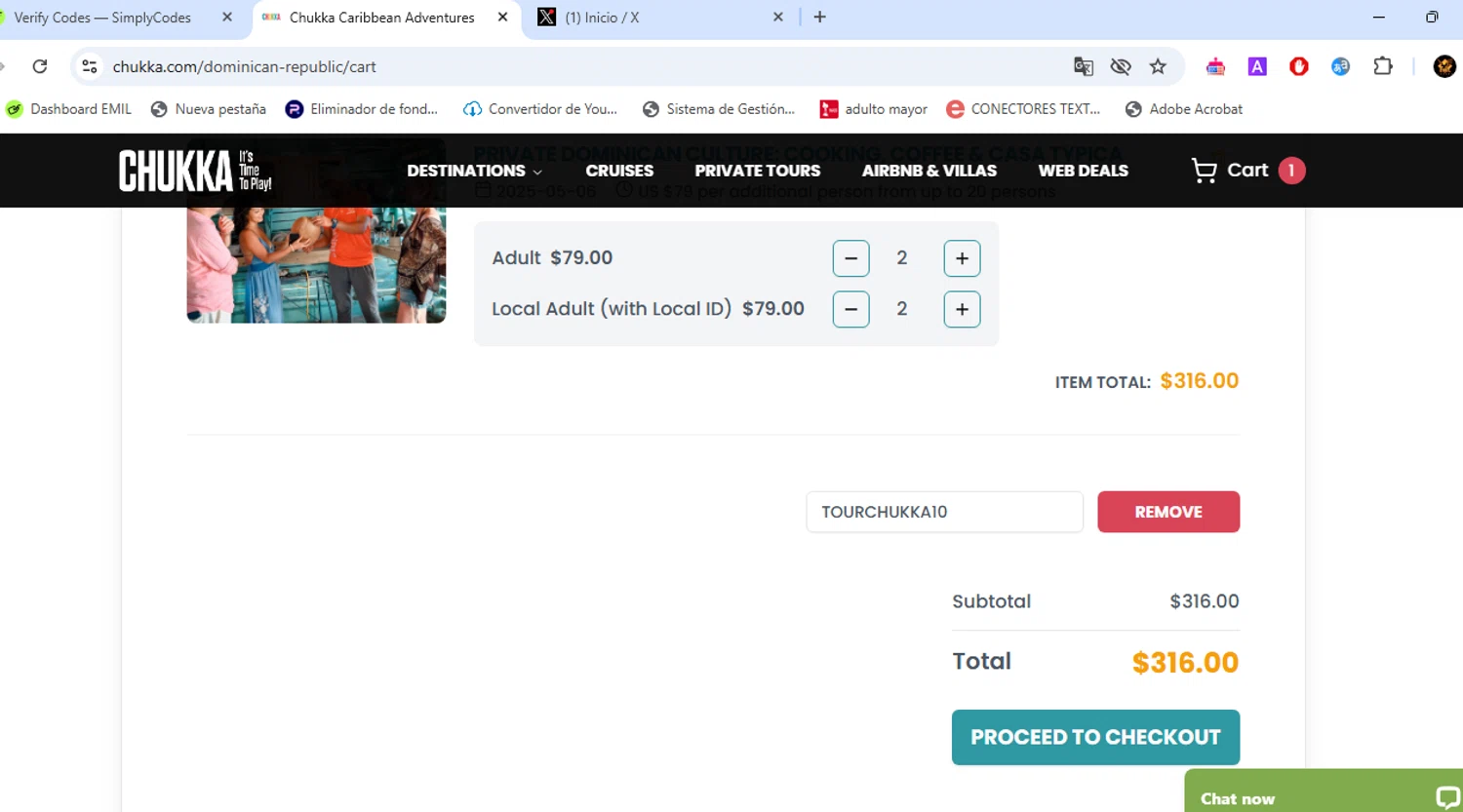Open CONECTORES TEXT... bookmark
This screenshot has width=1463, height=812.
coord(1023,109)
